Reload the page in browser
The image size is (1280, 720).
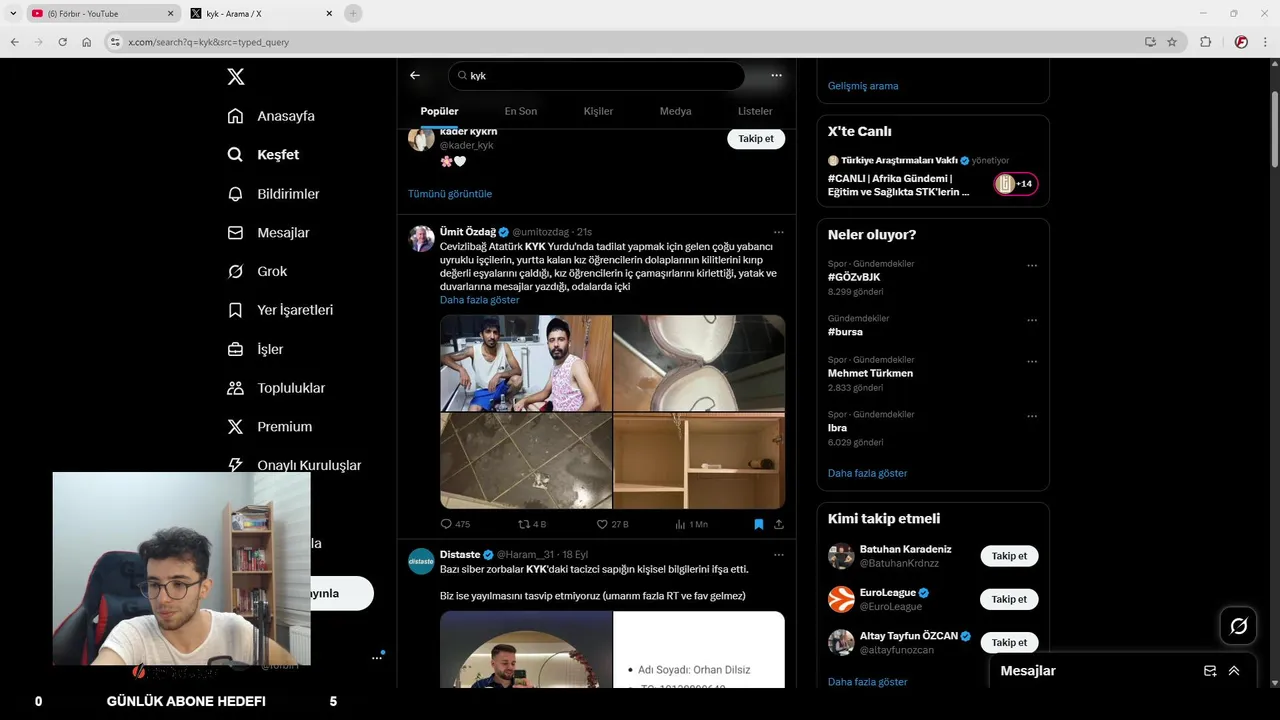pos(62,42)
